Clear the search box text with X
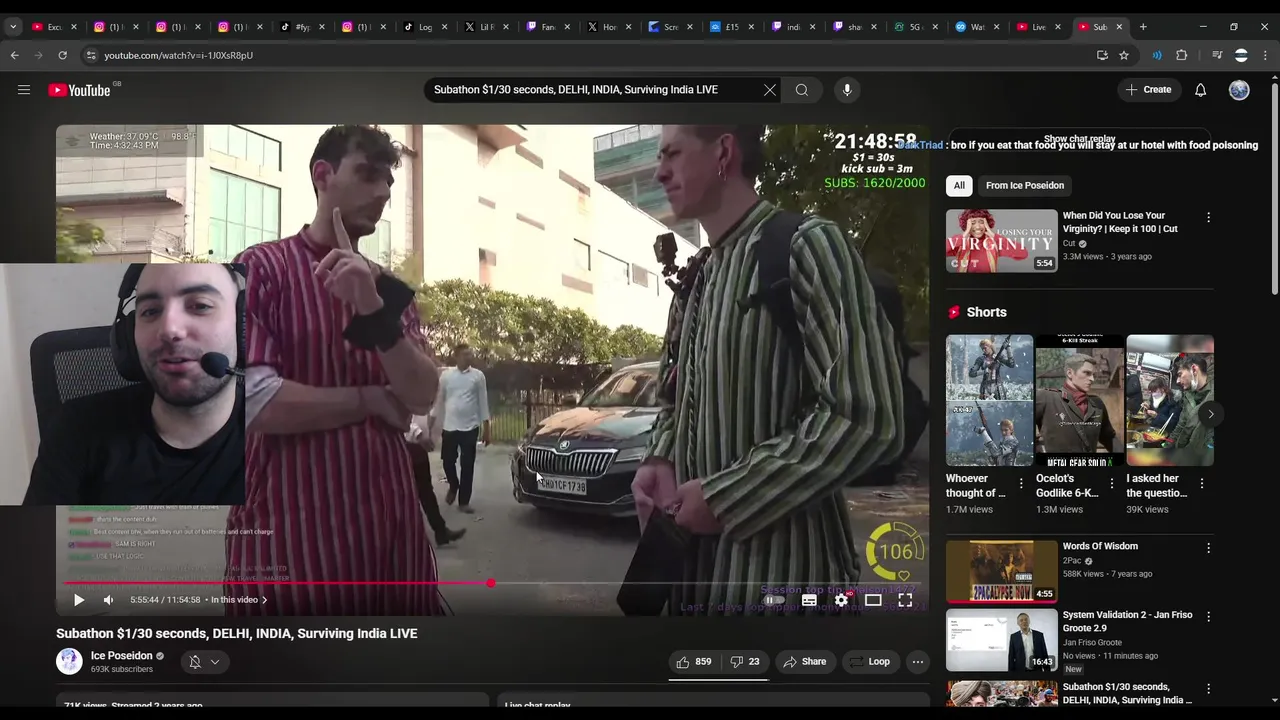1280x720 pixels. 769,90
